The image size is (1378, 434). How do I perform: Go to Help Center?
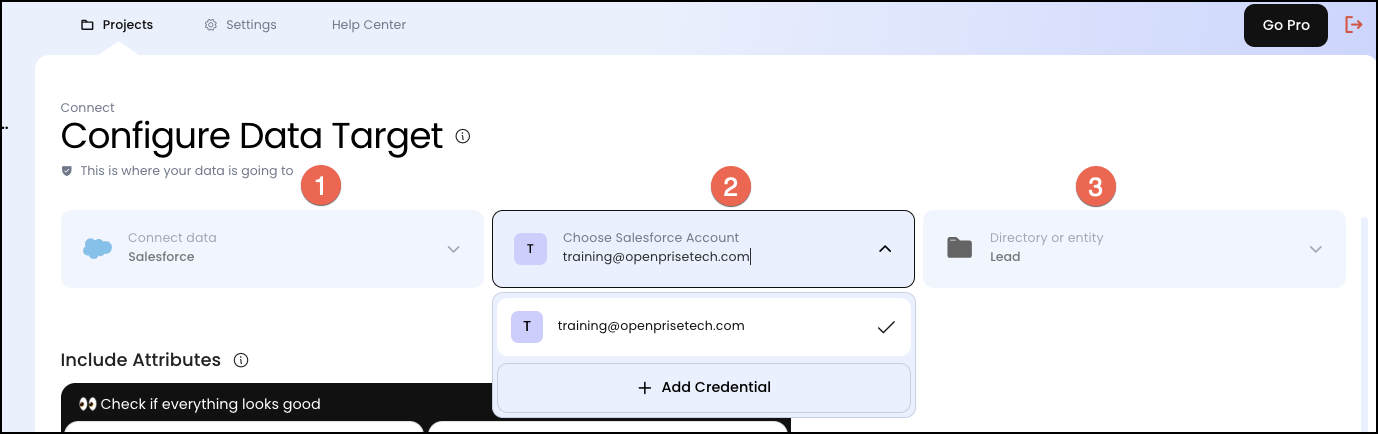(369, 25)
